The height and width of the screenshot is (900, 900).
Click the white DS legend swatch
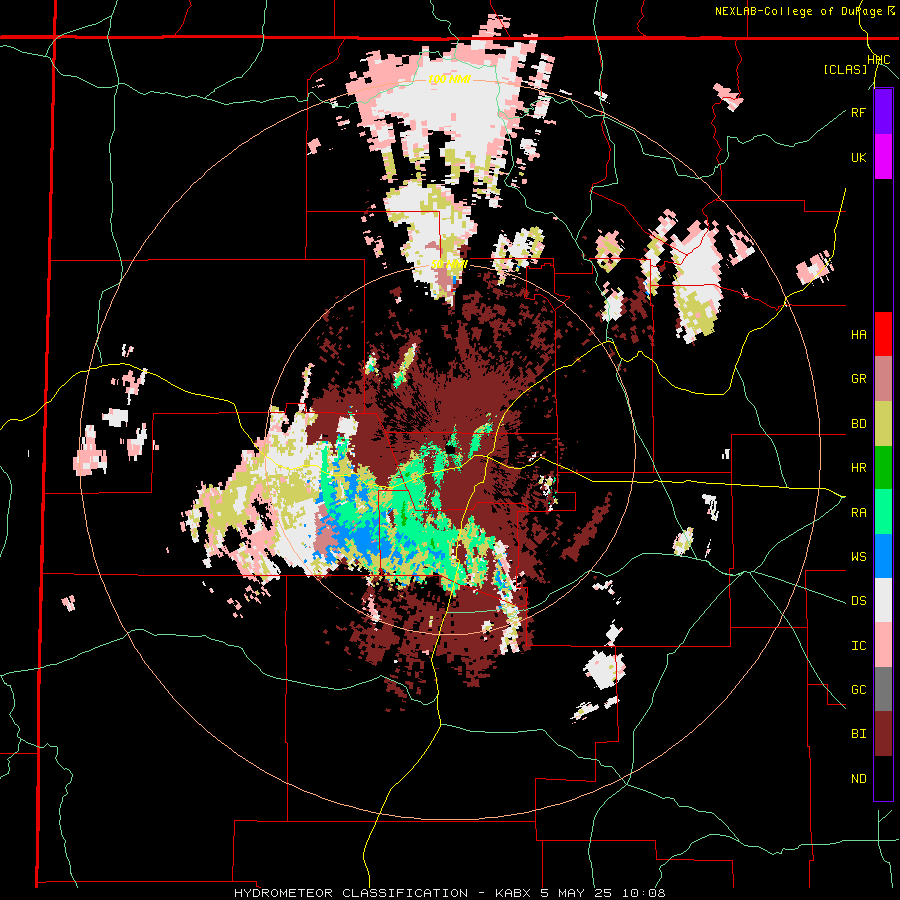click(883, 600)
